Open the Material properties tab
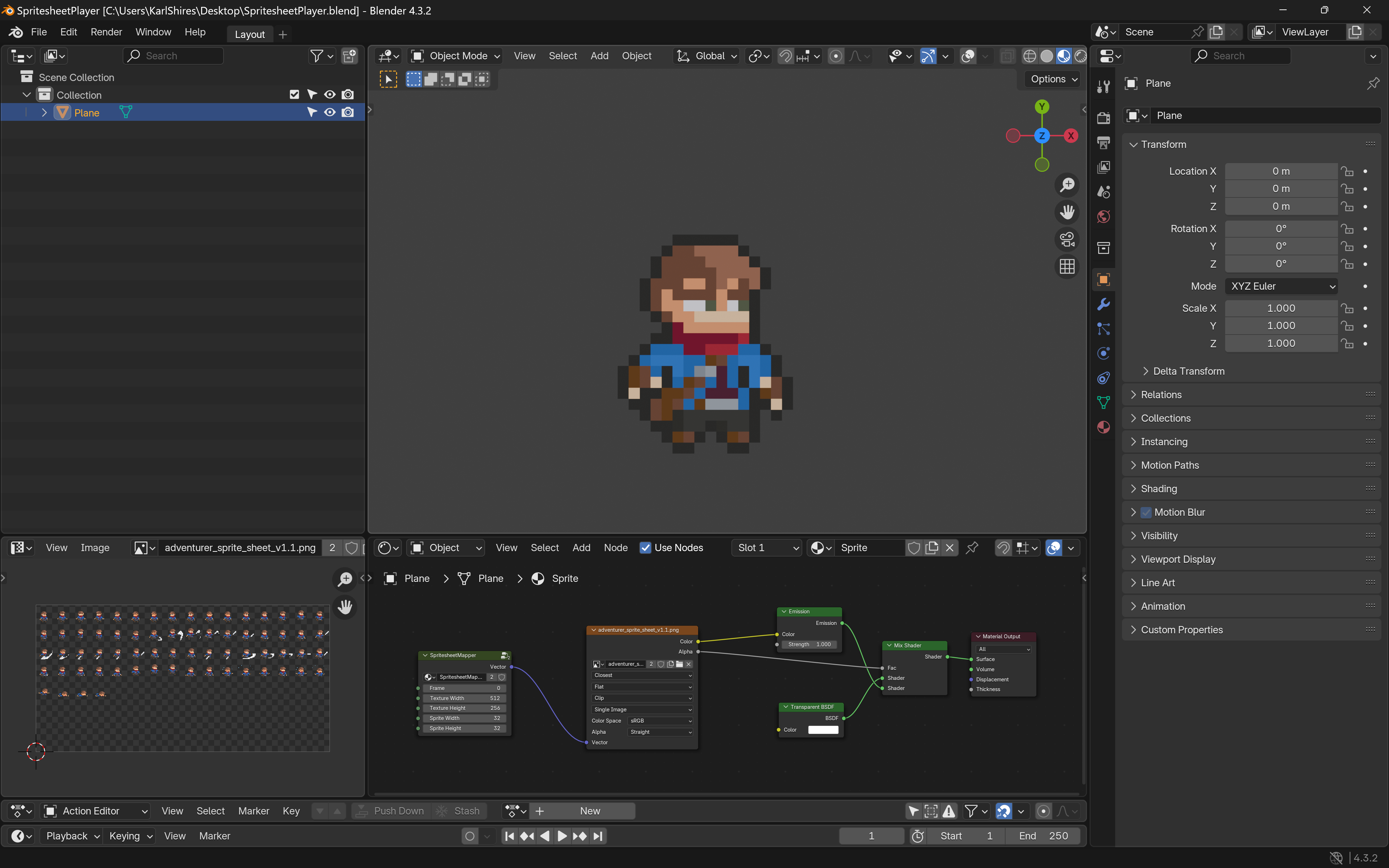 point(1103,427)
